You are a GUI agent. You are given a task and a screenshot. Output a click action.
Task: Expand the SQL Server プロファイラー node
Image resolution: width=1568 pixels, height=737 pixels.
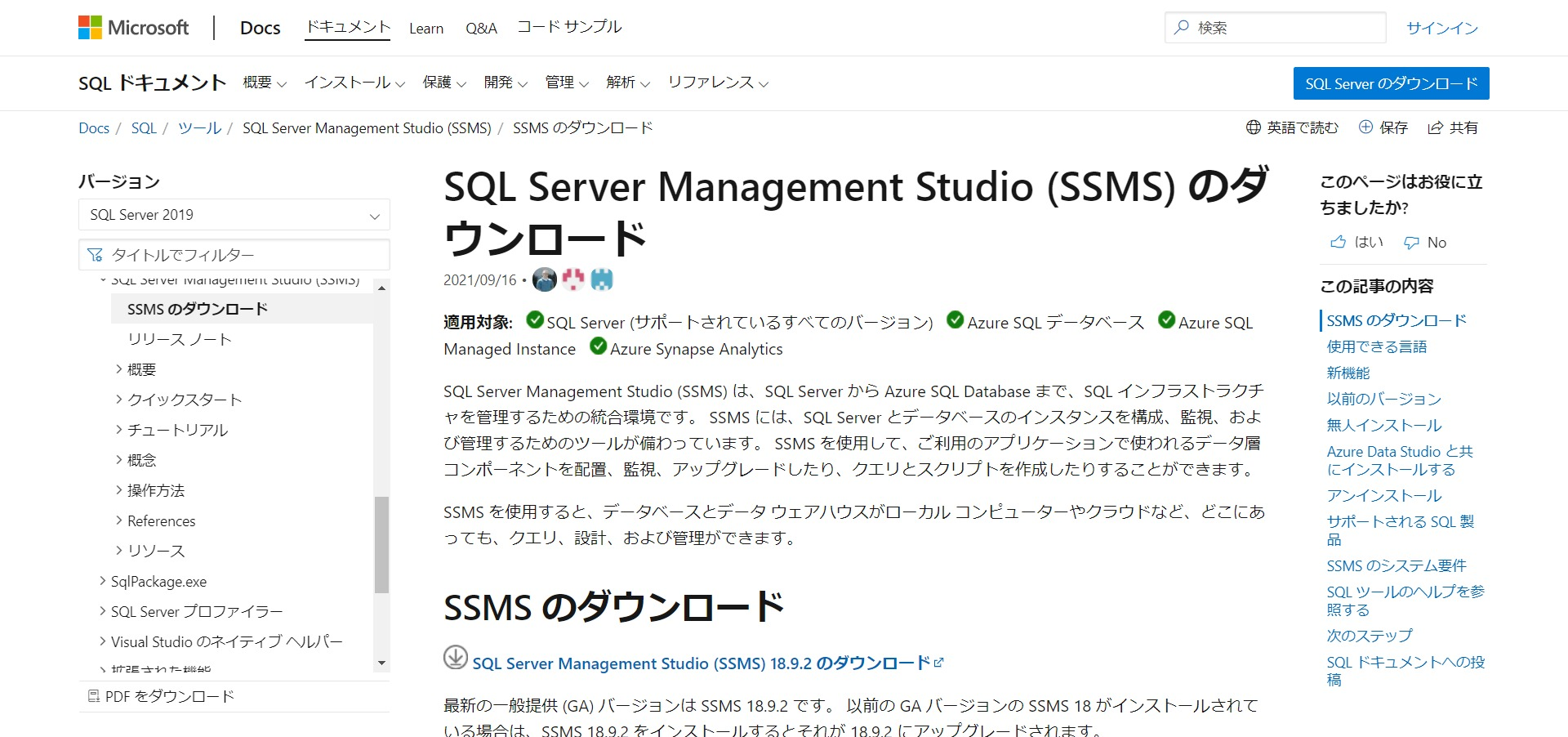click(x=103, y=610)
